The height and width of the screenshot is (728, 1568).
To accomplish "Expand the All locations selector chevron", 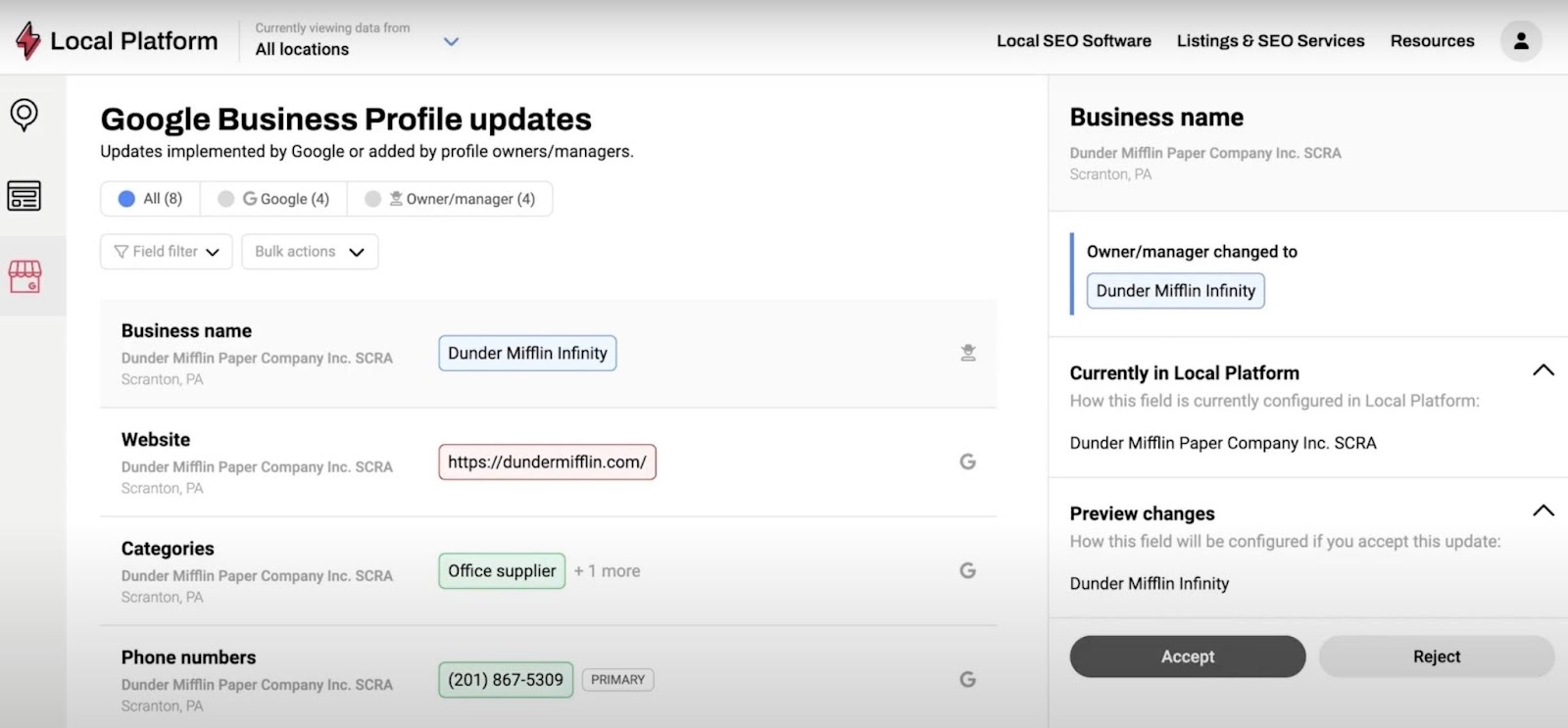I will (x=451, y=41).
